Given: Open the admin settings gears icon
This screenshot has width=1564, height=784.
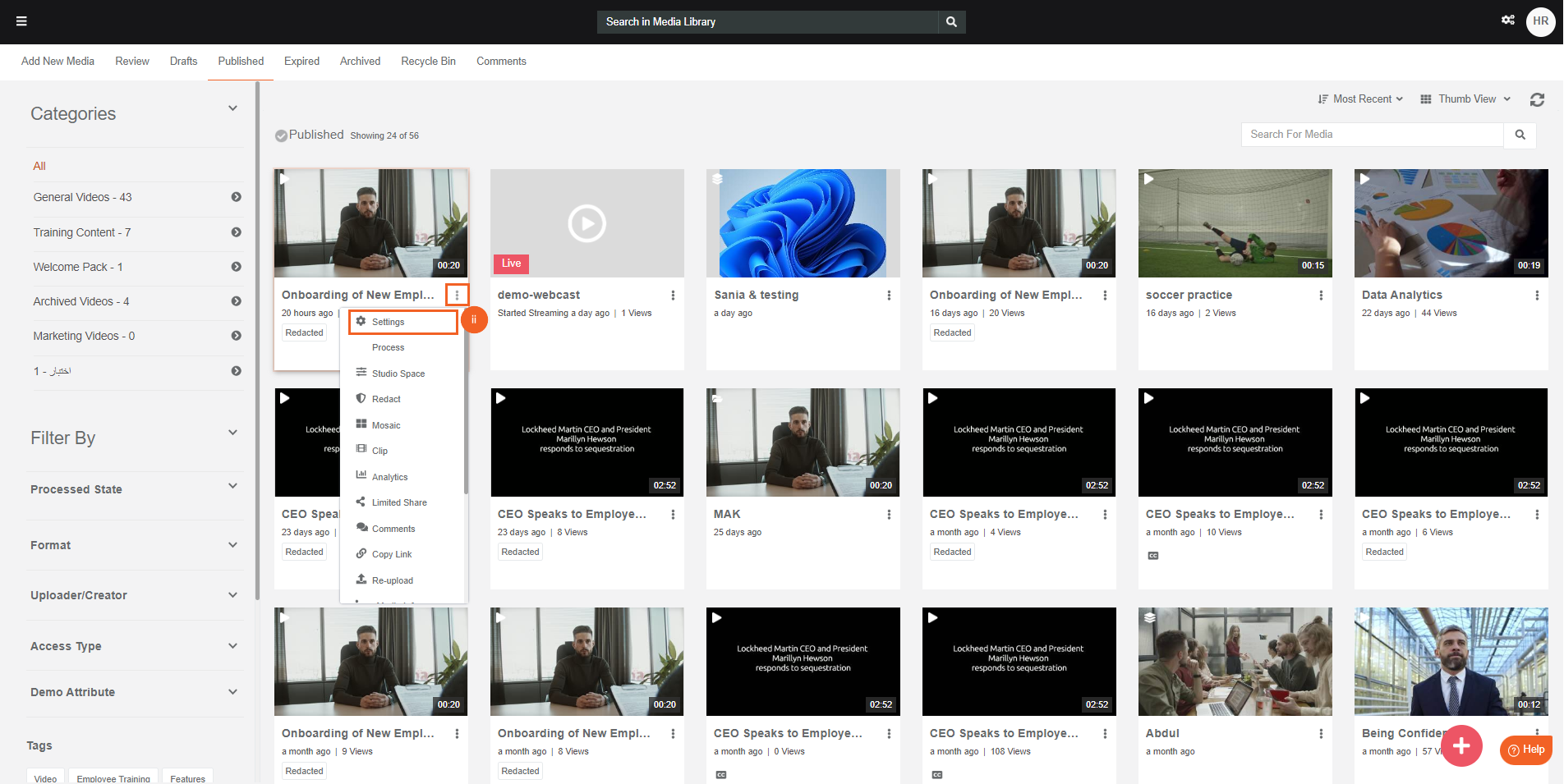Looking at the screenshot, I should point(1507,21).
